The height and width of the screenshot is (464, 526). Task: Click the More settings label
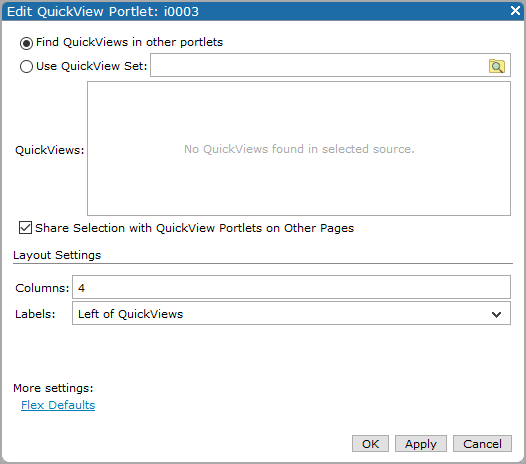coord(53,388)
